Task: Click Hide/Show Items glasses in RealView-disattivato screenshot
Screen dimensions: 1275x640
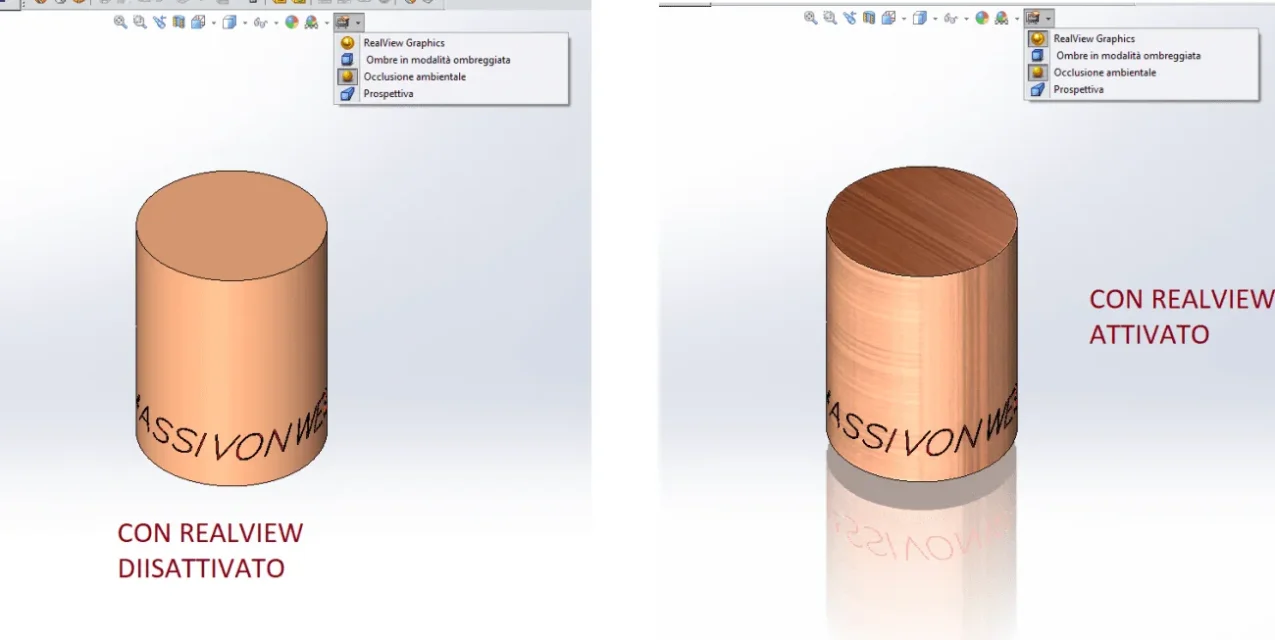Action: coord(261,22)
